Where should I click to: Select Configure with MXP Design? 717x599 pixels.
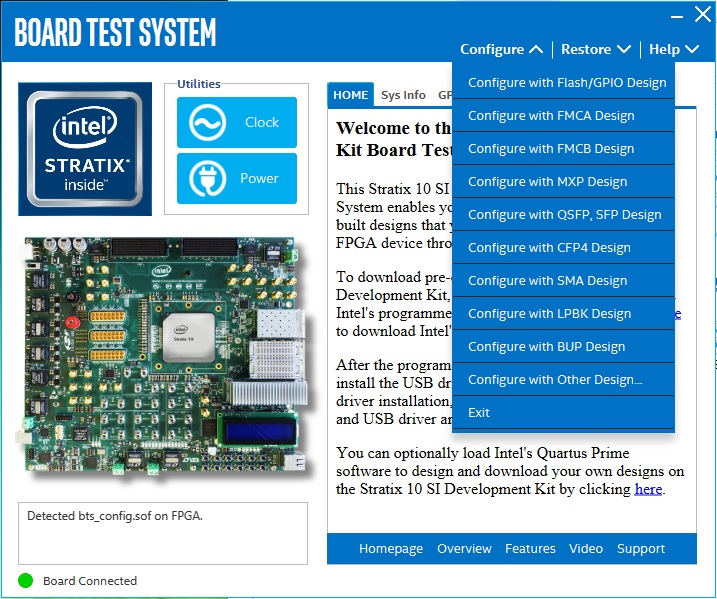[x=563, y=182]
